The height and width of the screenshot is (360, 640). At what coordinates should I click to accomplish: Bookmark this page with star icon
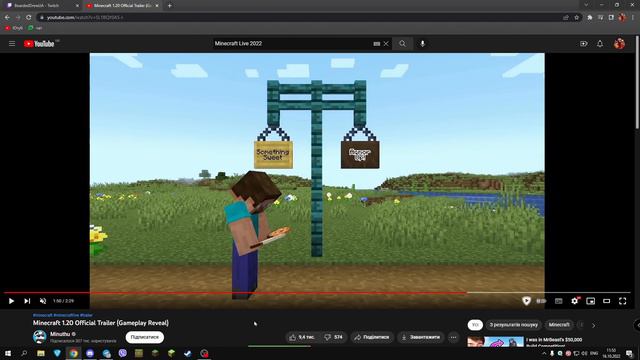point(576,18)
